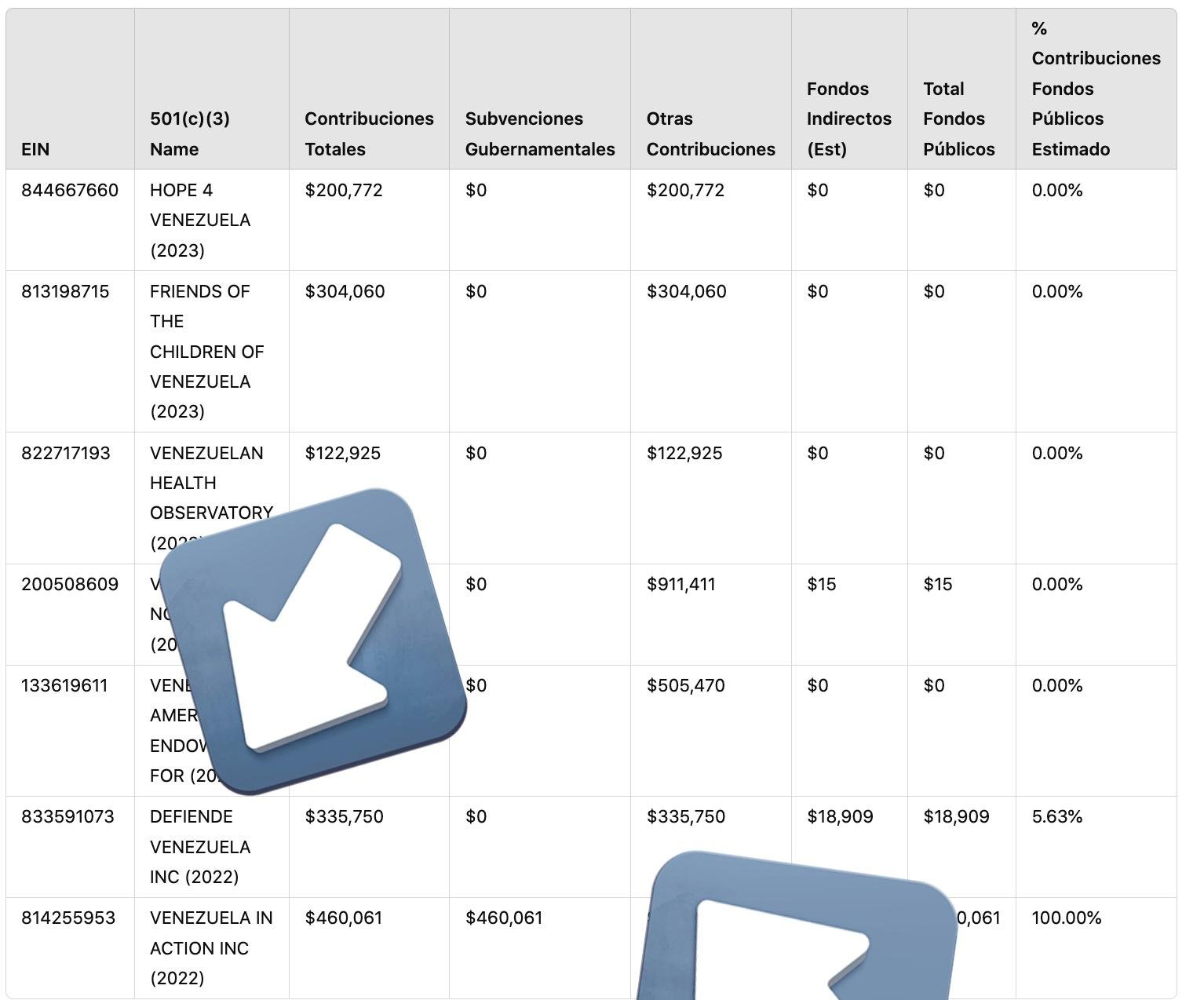
Task: Click the 0.00% cell in the 133619611 row
Action: [x=1057, y=685]
